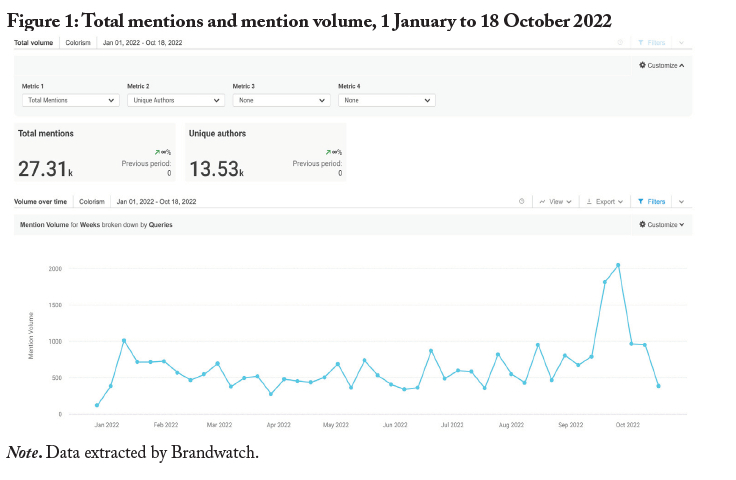The height and width of the screenshot is (480, 736).
Task: Open the Export menu in chart toolbar
Action: point(605,201)
